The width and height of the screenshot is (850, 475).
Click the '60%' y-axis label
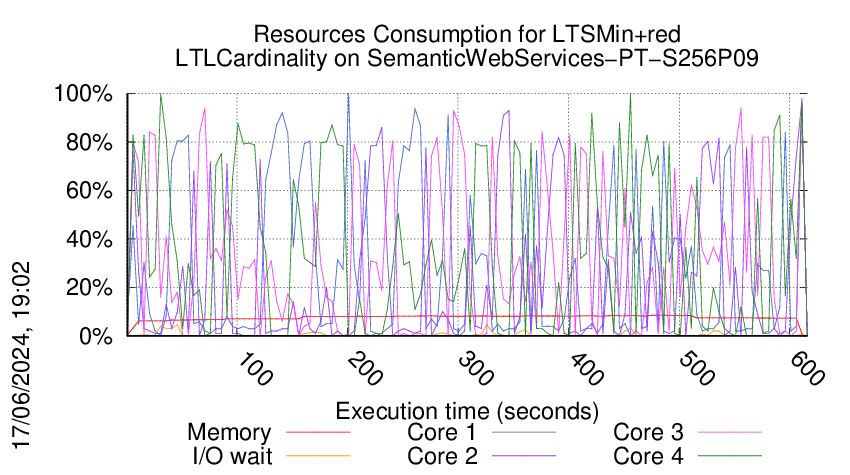click(x=89, y=191)
